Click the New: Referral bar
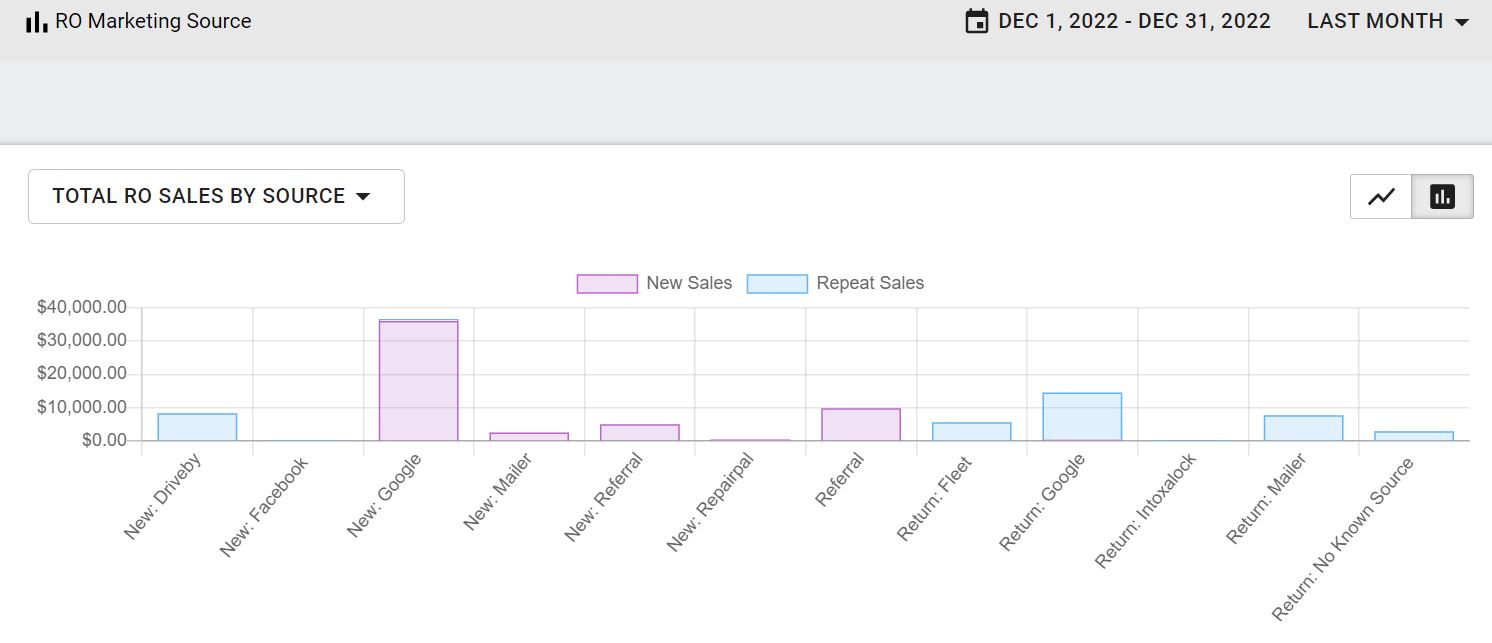This screenshot has height=643, width=1492. [639, 433]
